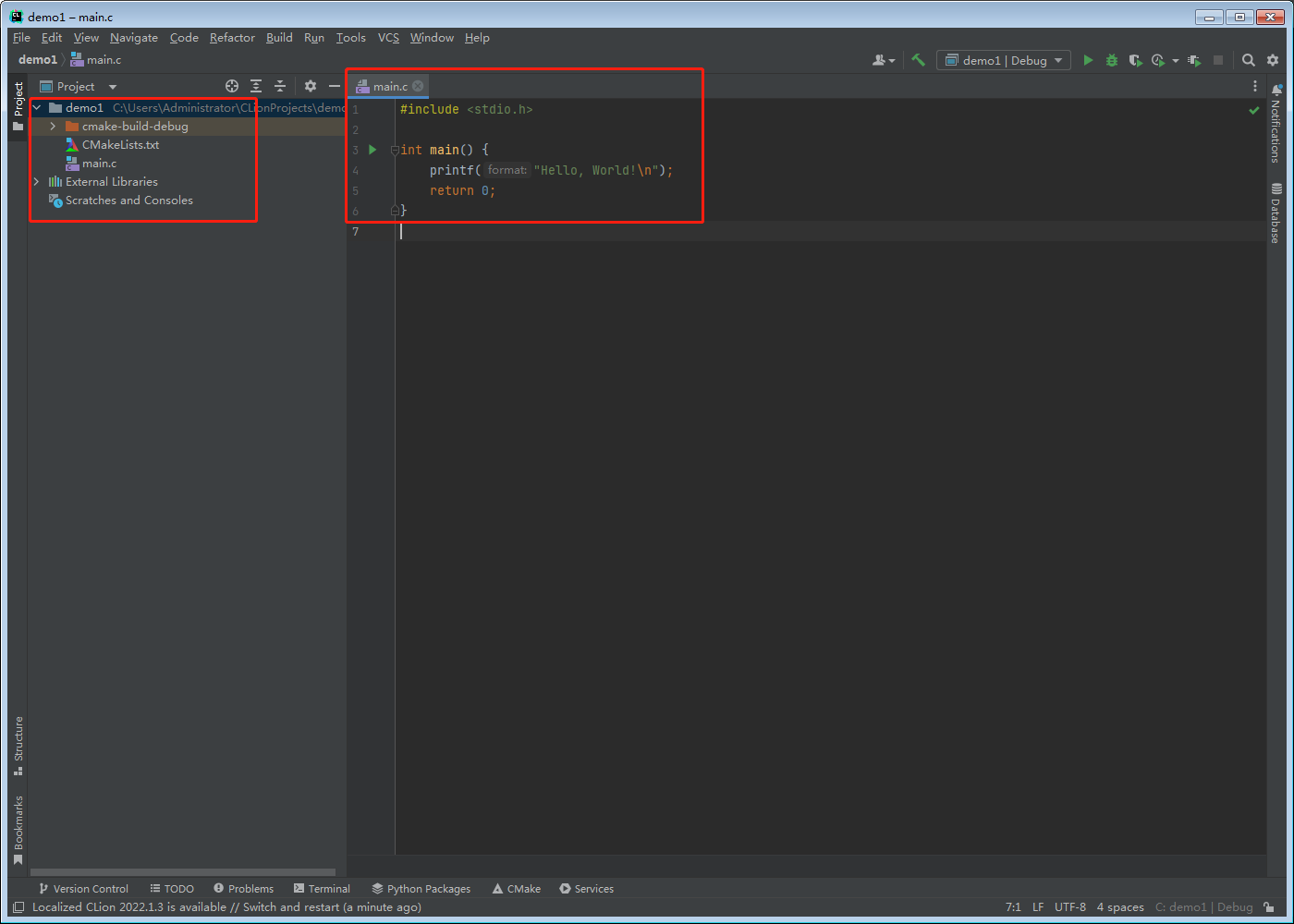Expand External Libraries node
The image size is (1294, 924).
[x=37, y=182]
